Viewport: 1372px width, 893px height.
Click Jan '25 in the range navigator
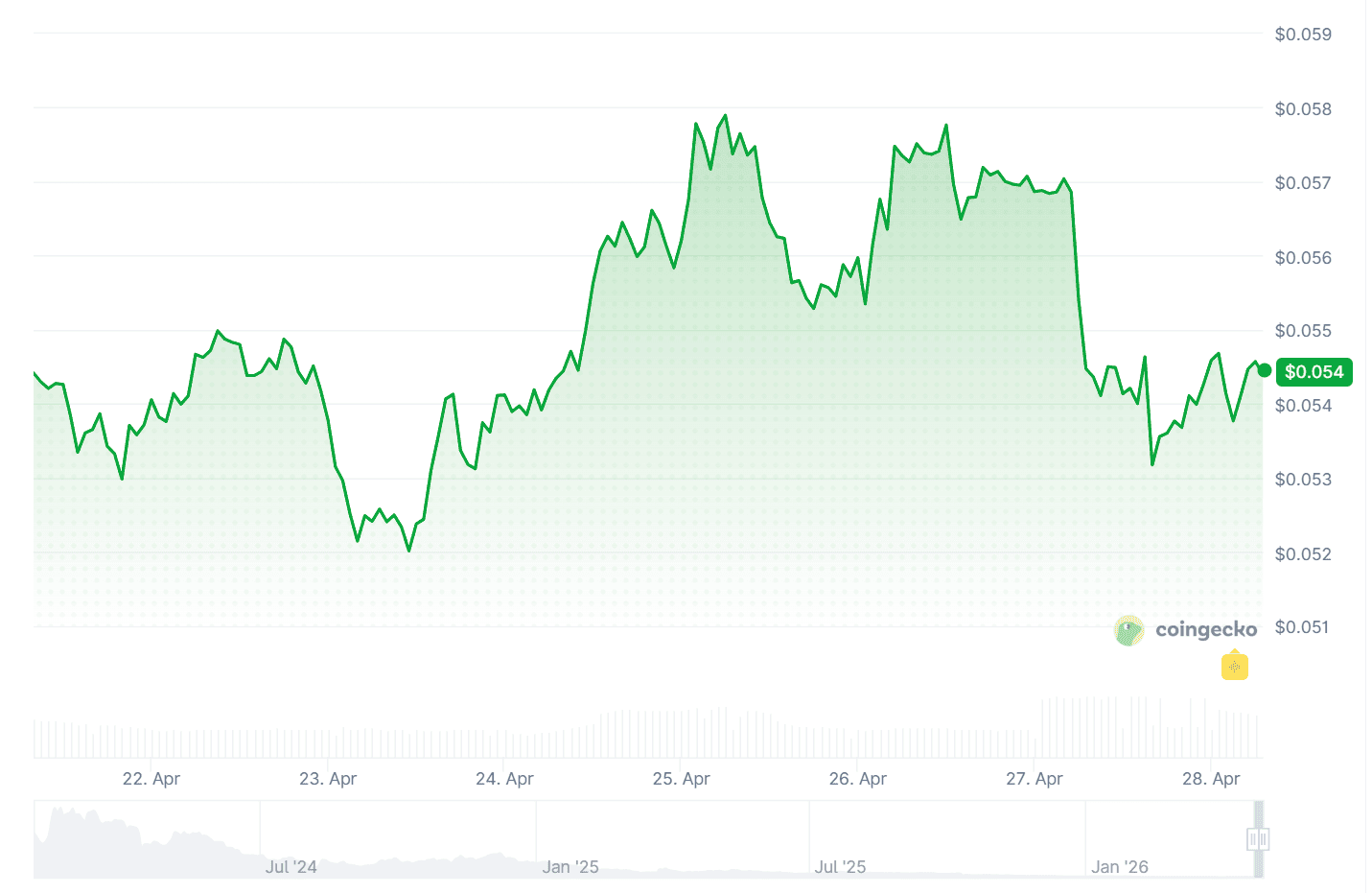[x=570, y=867]
